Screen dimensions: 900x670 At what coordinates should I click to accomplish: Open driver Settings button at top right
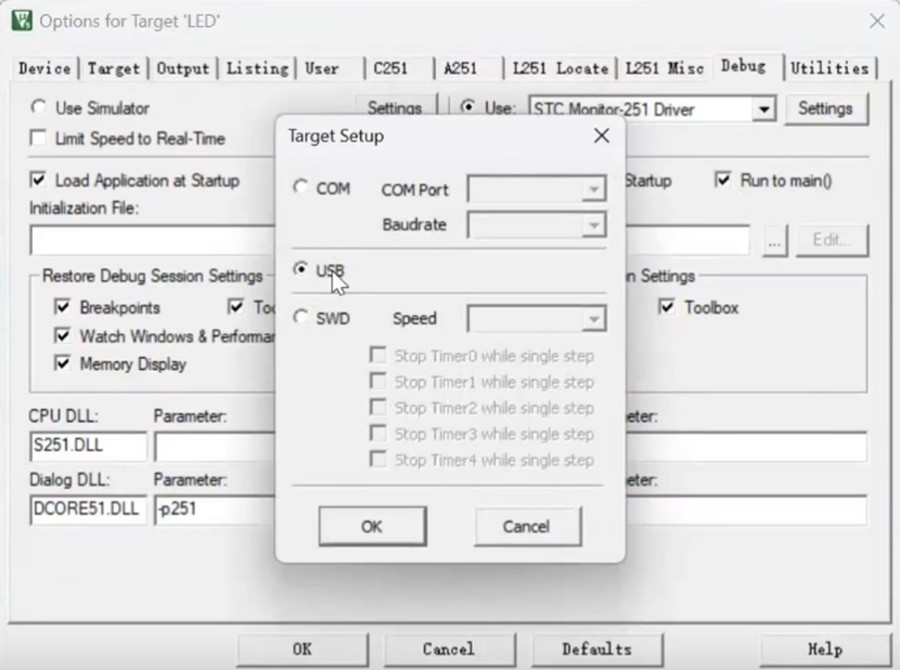click(825, 108)
